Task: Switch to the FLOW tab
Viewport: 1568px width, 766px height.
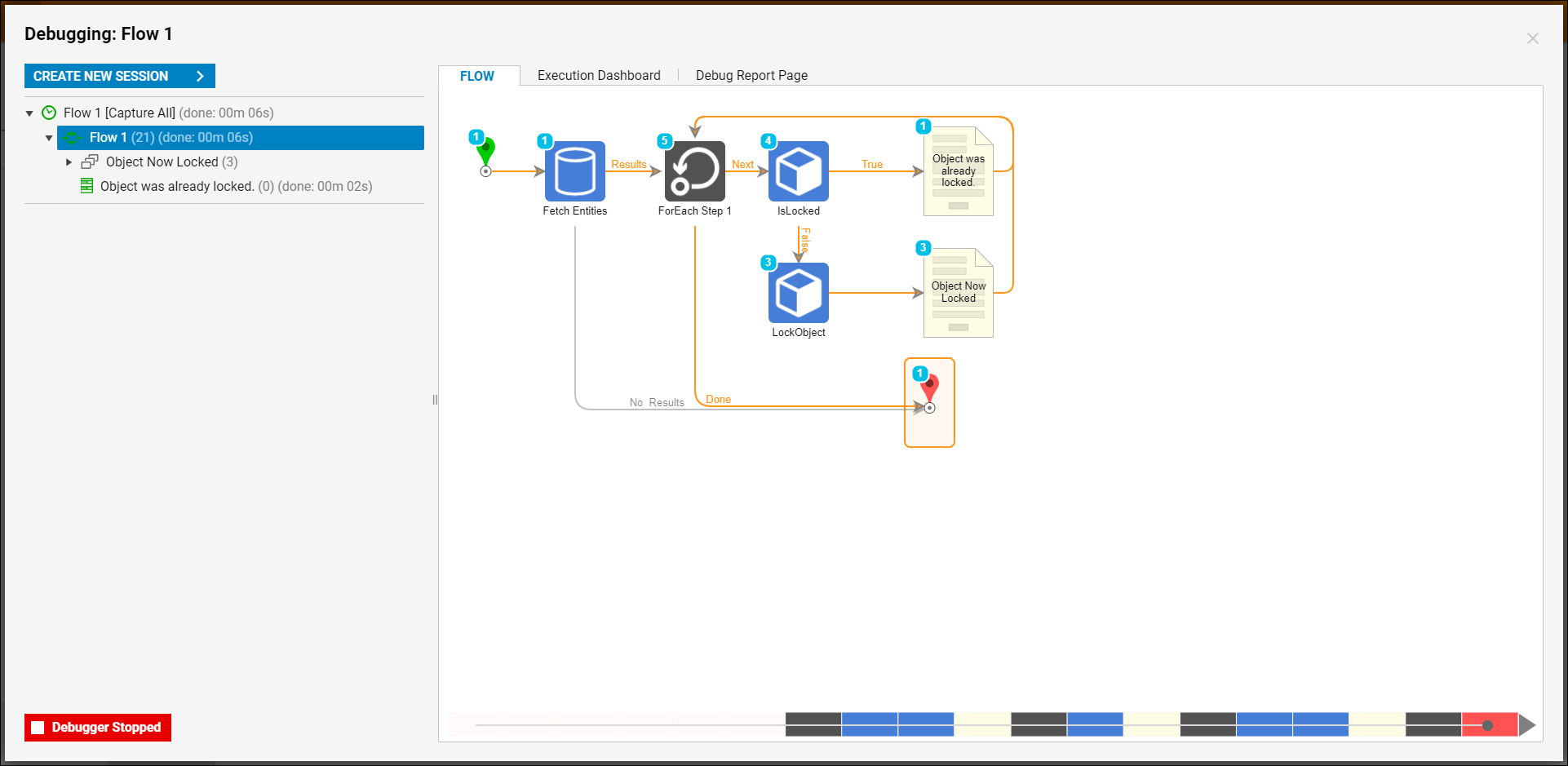Action: 477,76
